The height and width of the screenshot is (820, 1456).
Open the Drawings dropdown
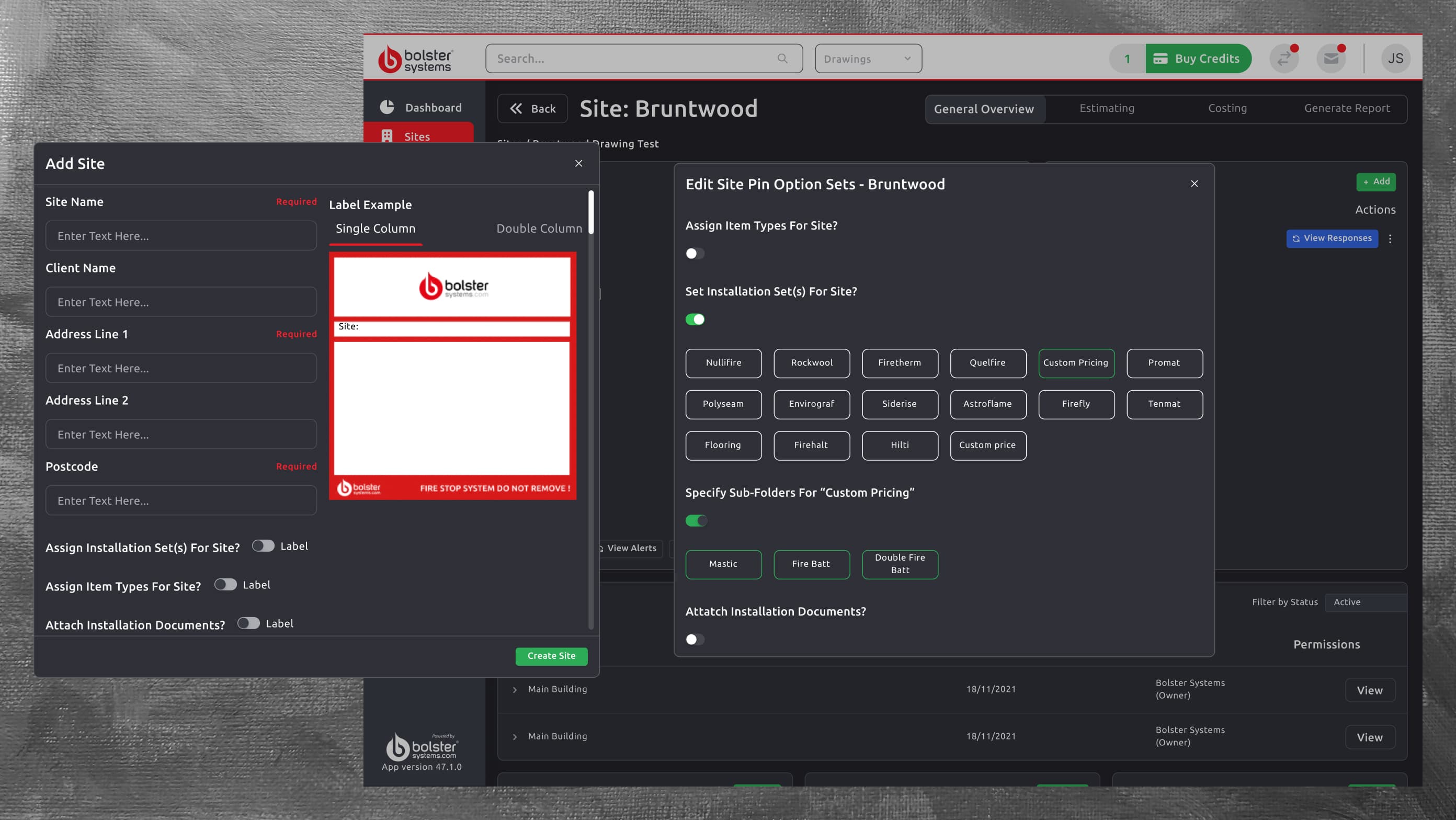tap(868, 58)
